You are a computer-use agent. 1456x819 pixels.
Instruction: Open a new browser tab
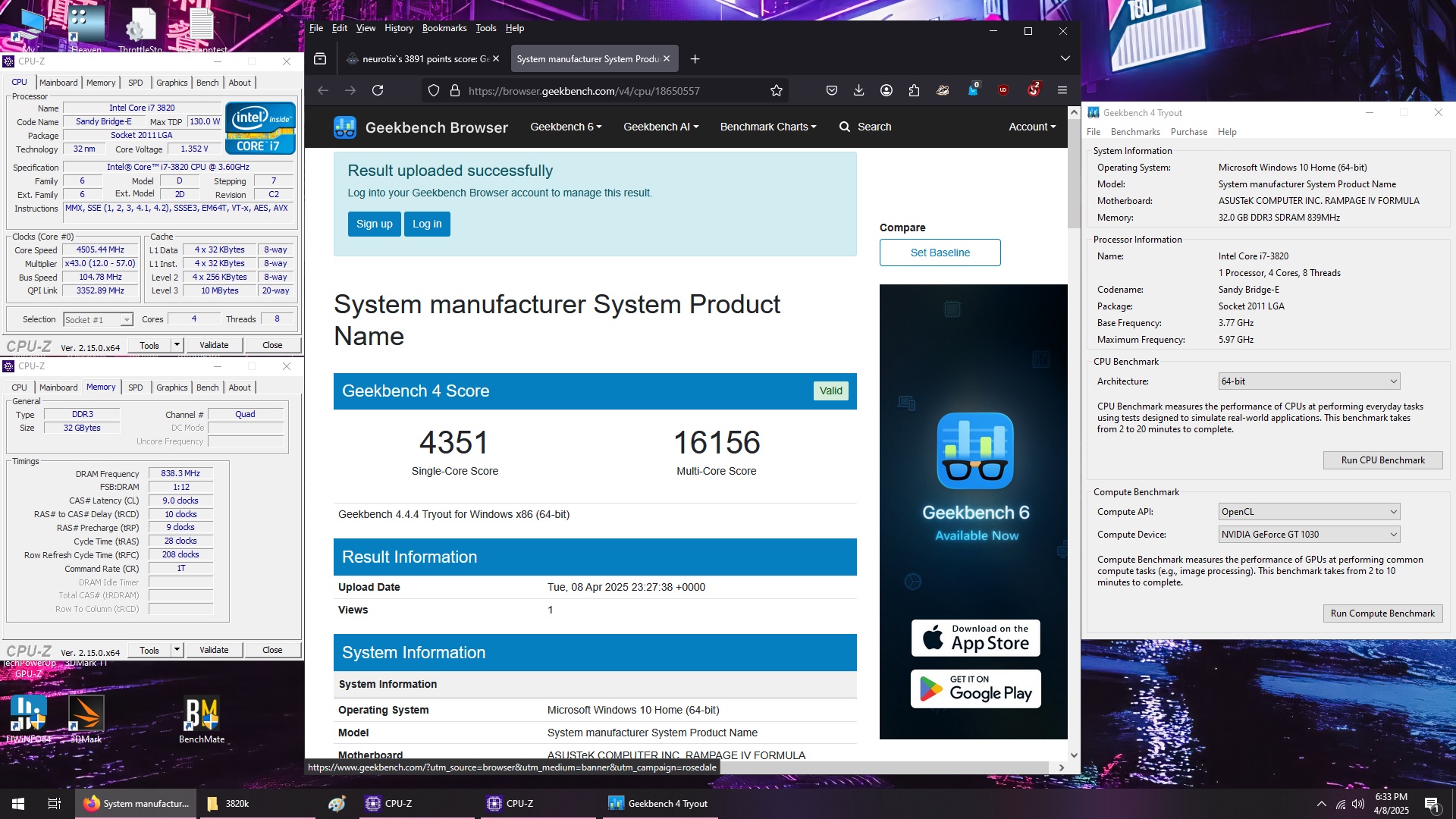pyautogui.click(x=695, y=58)
